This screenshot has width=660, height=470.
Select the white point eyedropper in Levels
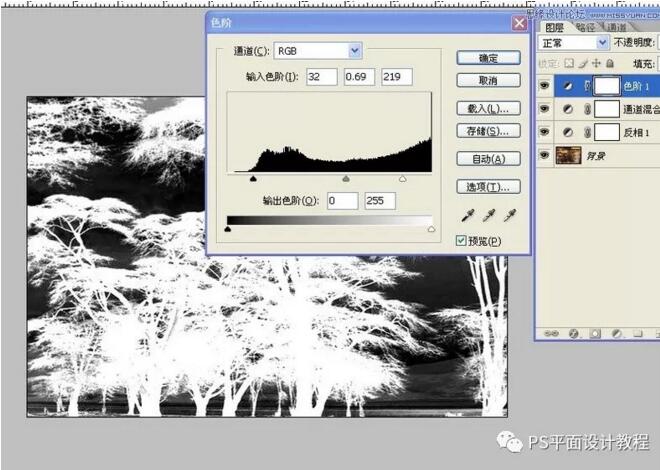click(510, 216)
